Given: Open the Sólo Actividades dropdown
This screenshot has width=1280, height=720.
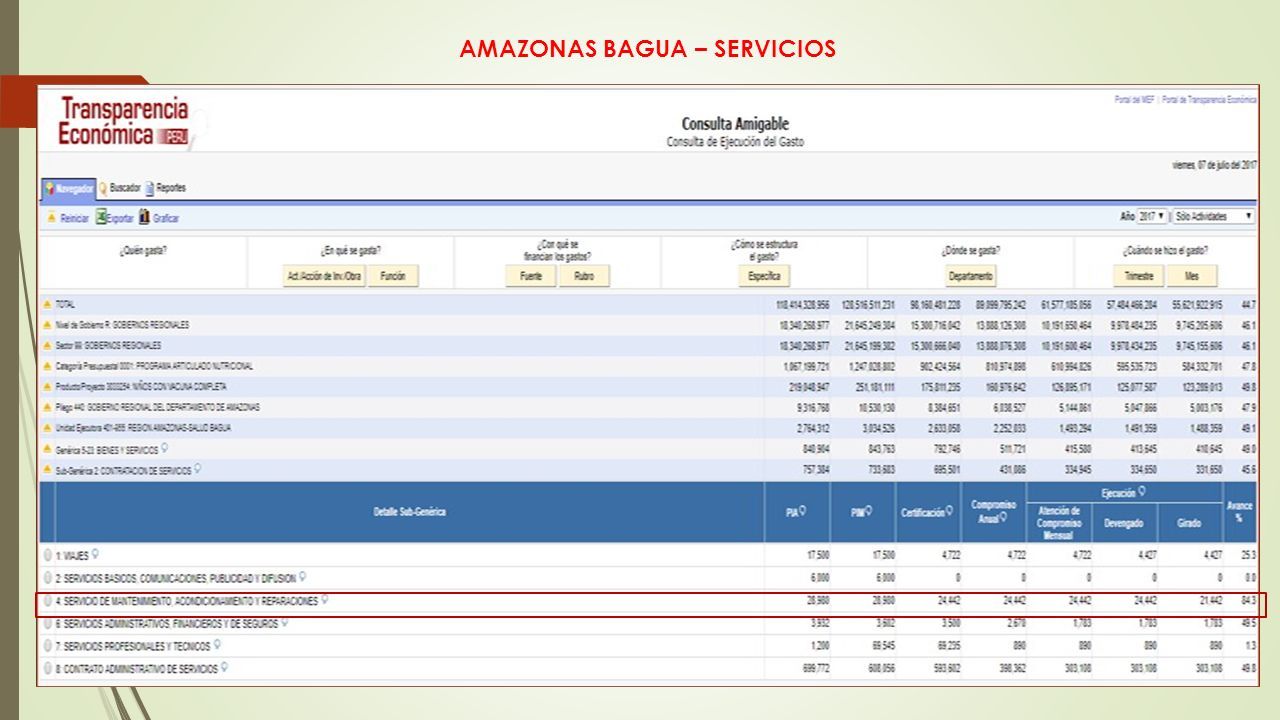Looking at the screenshot, I should [x=1213, y=216].
